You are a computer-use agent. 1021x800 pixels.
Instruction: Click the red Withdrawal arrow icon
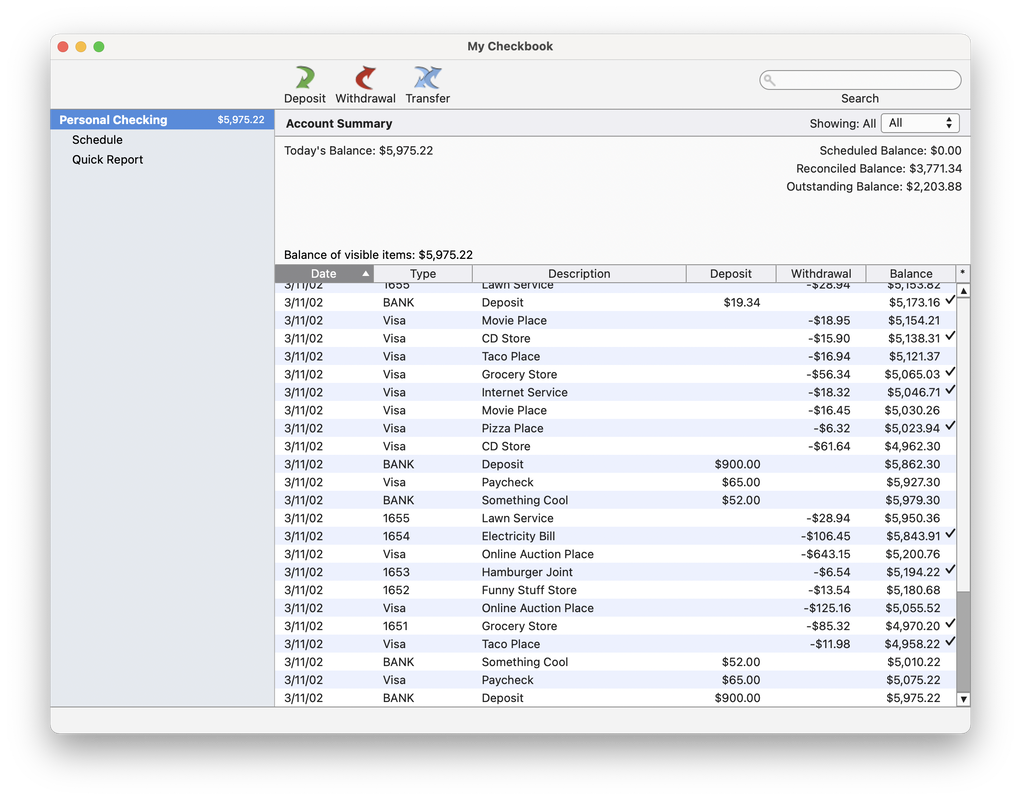[x=365, y=77]
